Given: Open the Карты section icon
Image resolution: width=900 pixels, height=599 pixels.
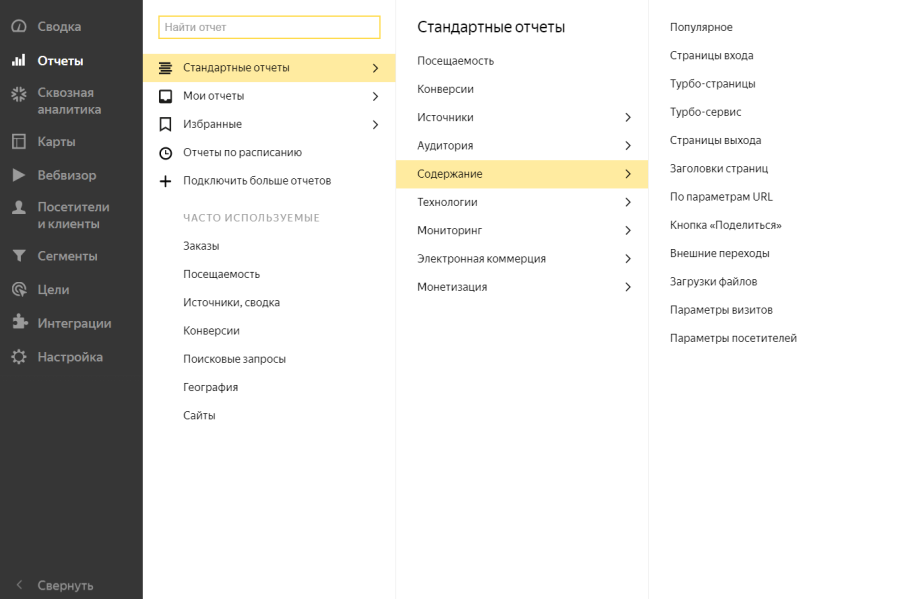Looking at the screenshot, I should [x=19, y=141].
